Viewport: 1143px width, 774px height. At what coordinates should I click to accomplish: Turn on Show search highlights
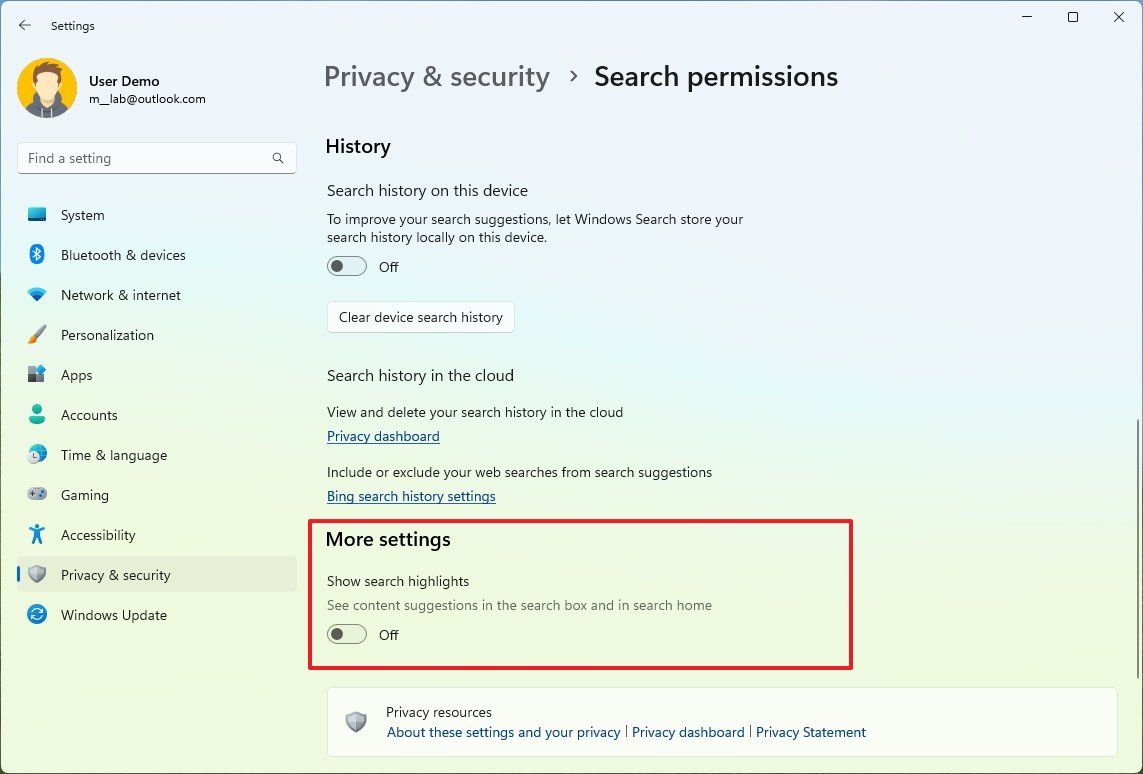[x=347, y=634]
